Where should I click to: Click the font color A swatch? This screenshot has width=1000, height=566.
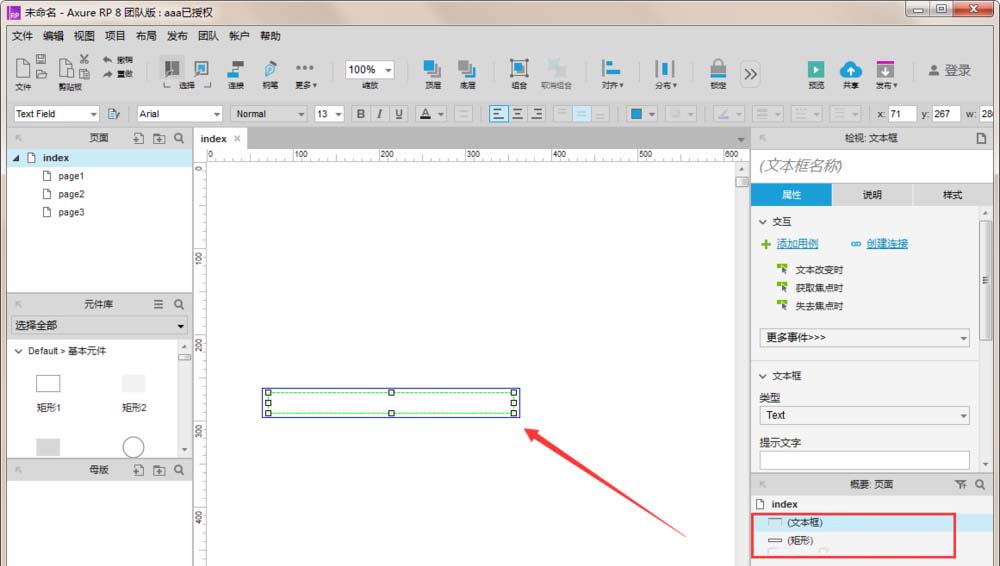tap(425, 114)
